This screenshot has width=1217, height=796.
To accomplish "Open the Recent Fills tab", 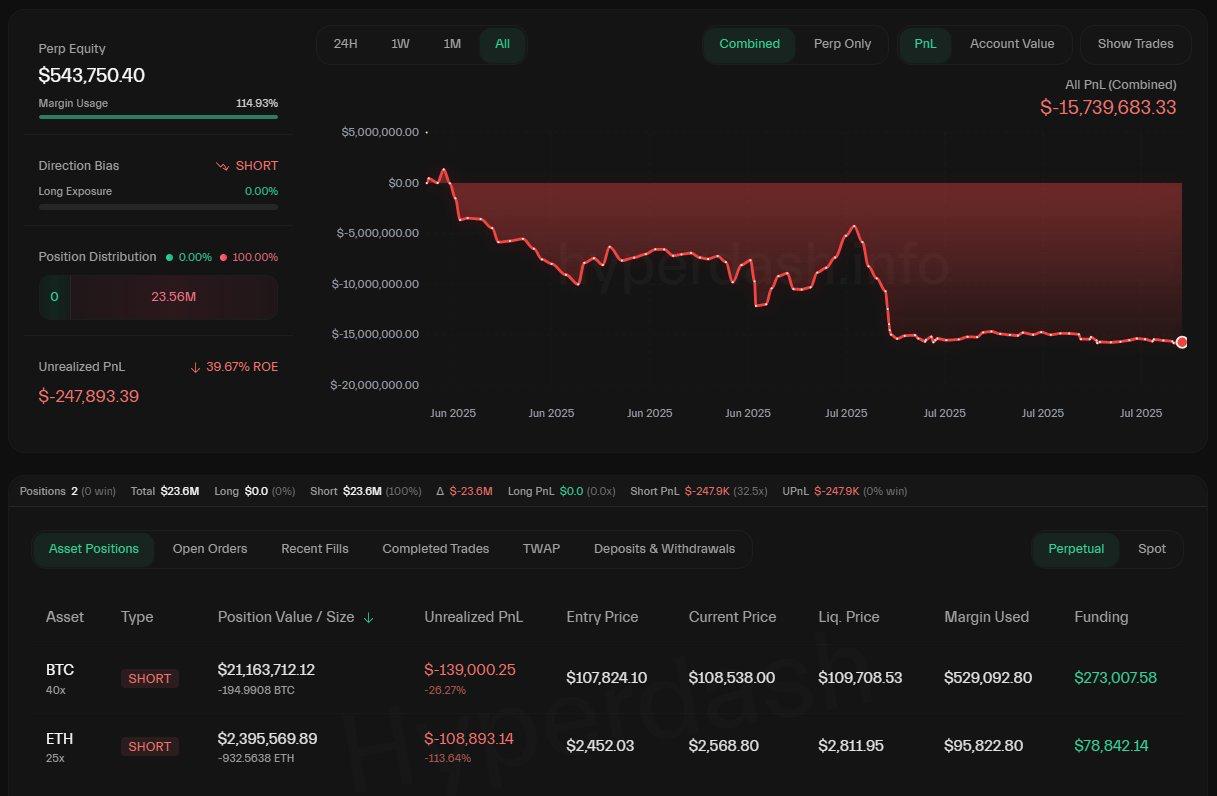I will coord(315,549).
